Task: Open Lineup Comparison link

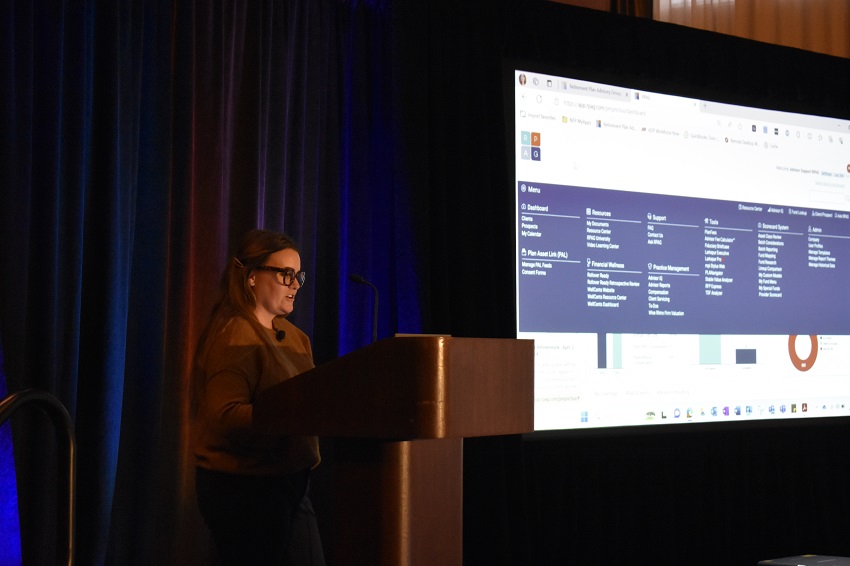Action: tap(770, 269)
